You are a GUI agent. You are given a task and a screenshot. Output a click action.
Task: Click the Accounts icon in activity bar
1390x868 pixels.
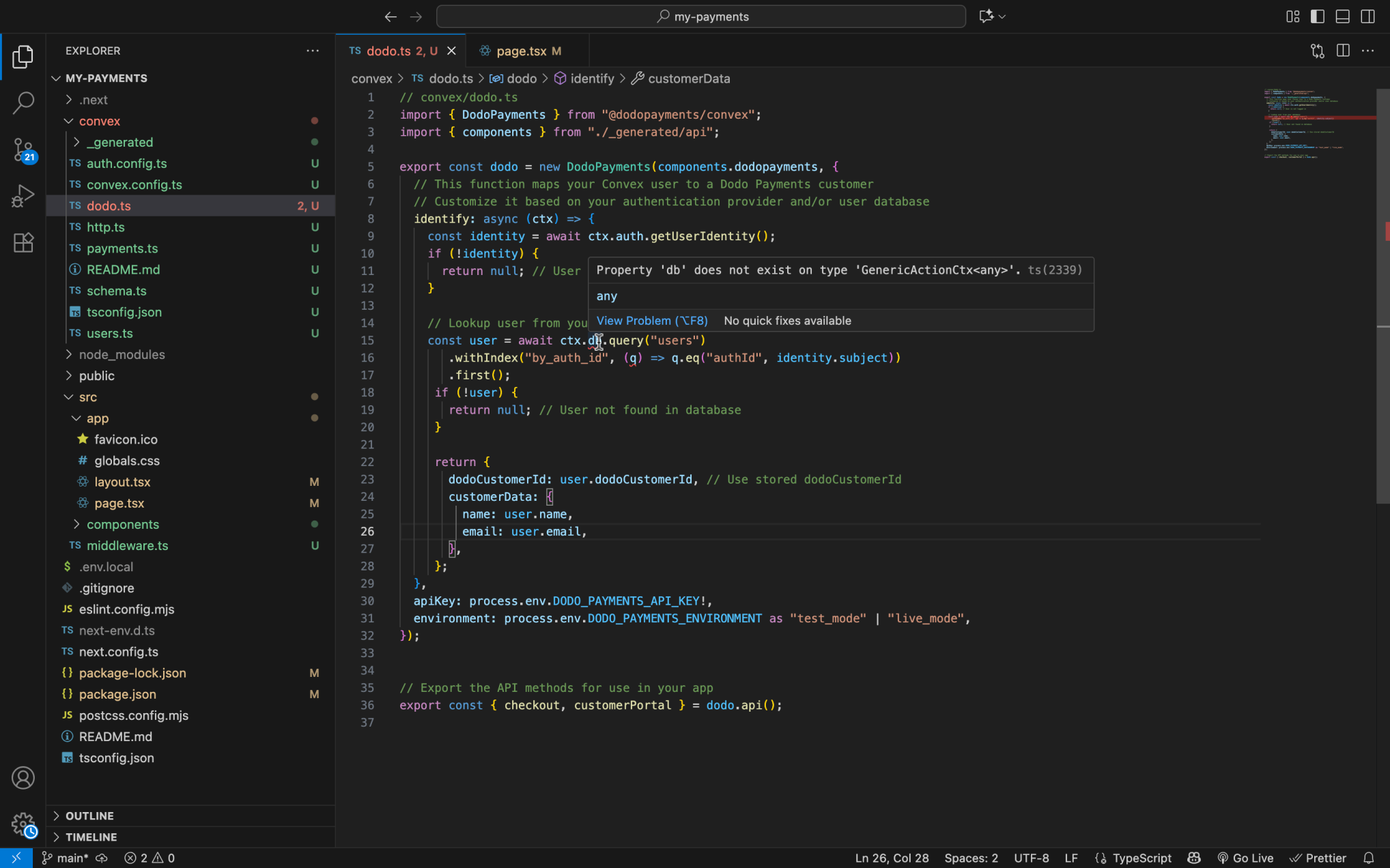(x=23, y=777)
